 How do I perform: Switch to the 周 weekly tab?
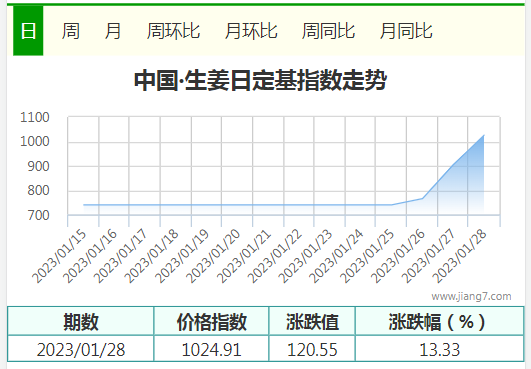coord(71,31)
